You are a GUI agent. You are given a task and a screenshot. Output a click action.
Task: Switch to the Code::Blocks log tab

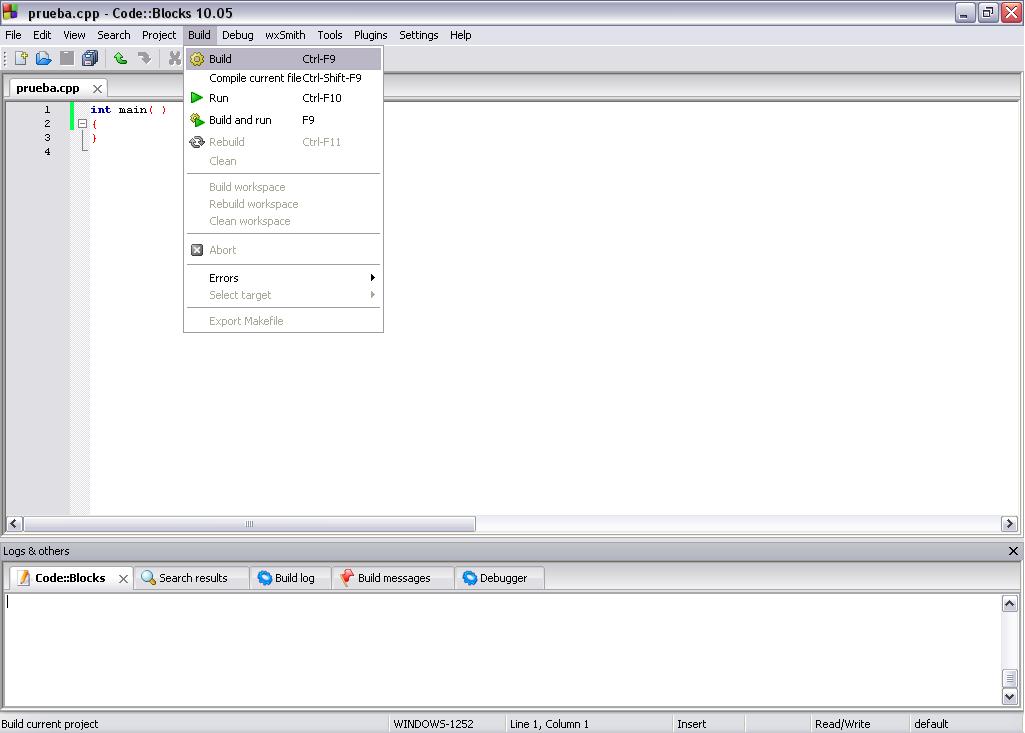tap(70, 578)
